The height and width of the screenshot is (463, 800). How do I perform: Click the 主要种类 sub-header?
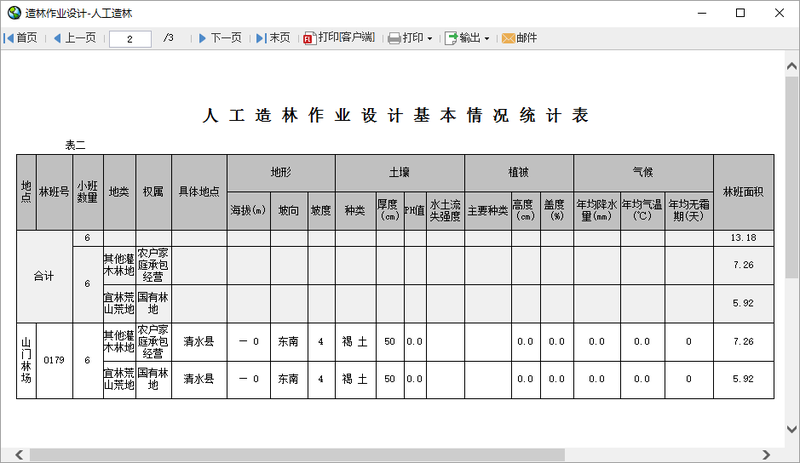(x=488, y=211)
